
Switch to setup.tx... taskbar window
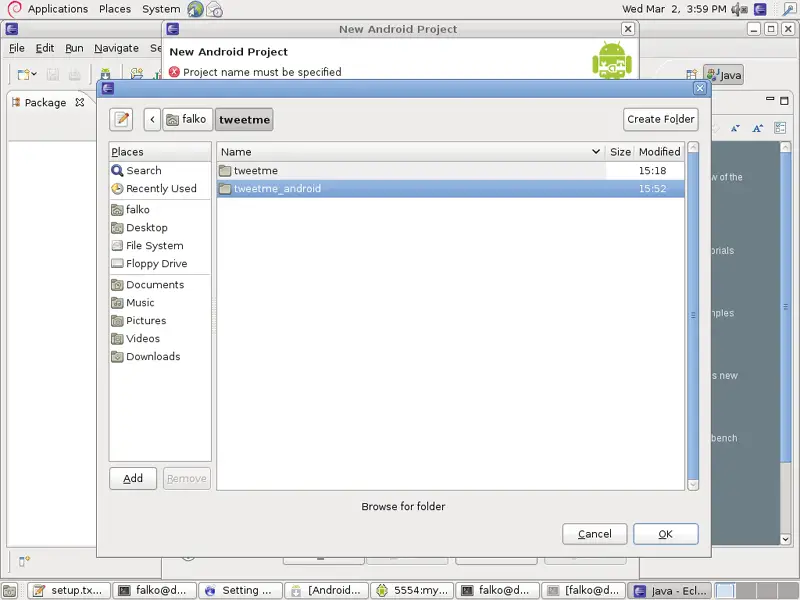point(68,591)
